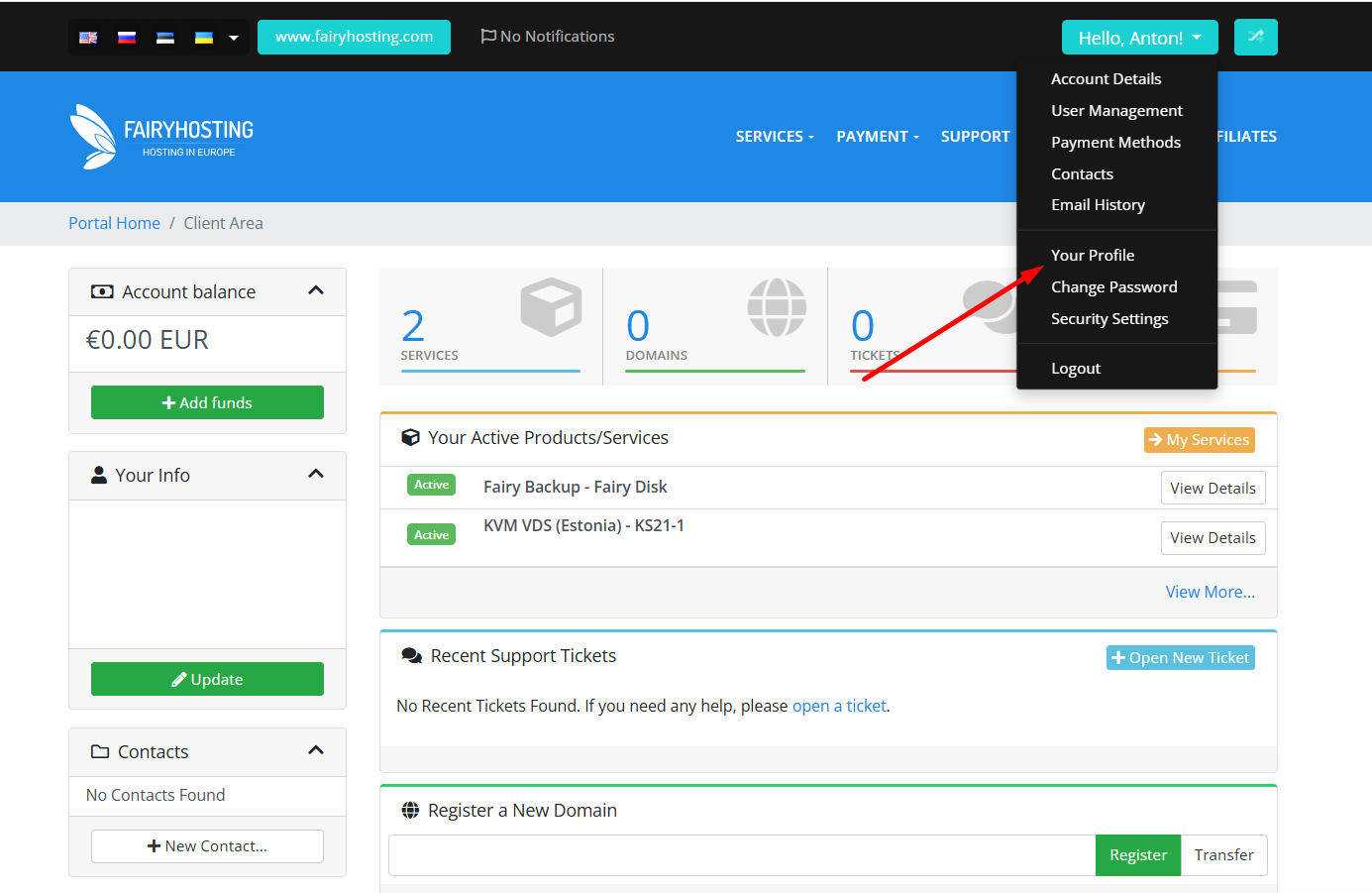View details for Fairy Backup
The image size is (1372, 893).
[x=1213, y=488]
